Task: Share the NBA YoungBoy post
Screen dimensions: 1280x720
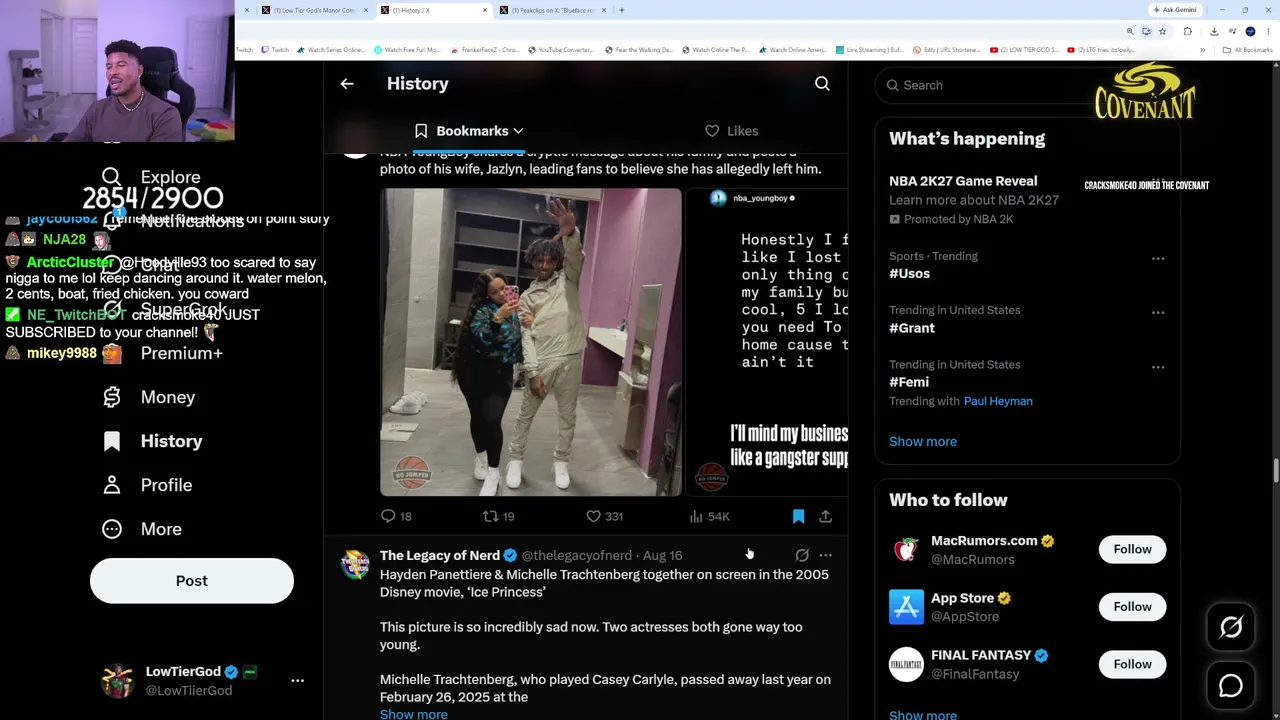Action: [825, 516]
